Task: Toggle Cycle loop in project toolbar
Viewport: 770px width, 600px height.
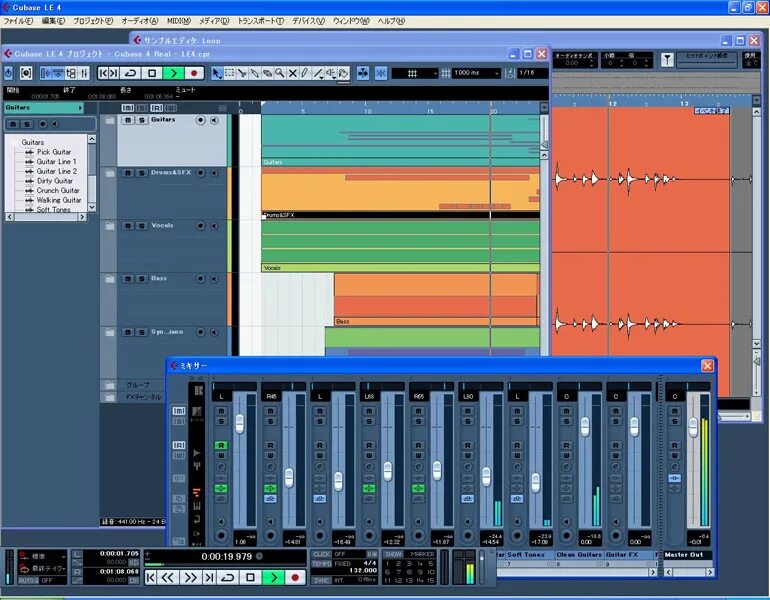Action: click(131, 73)
